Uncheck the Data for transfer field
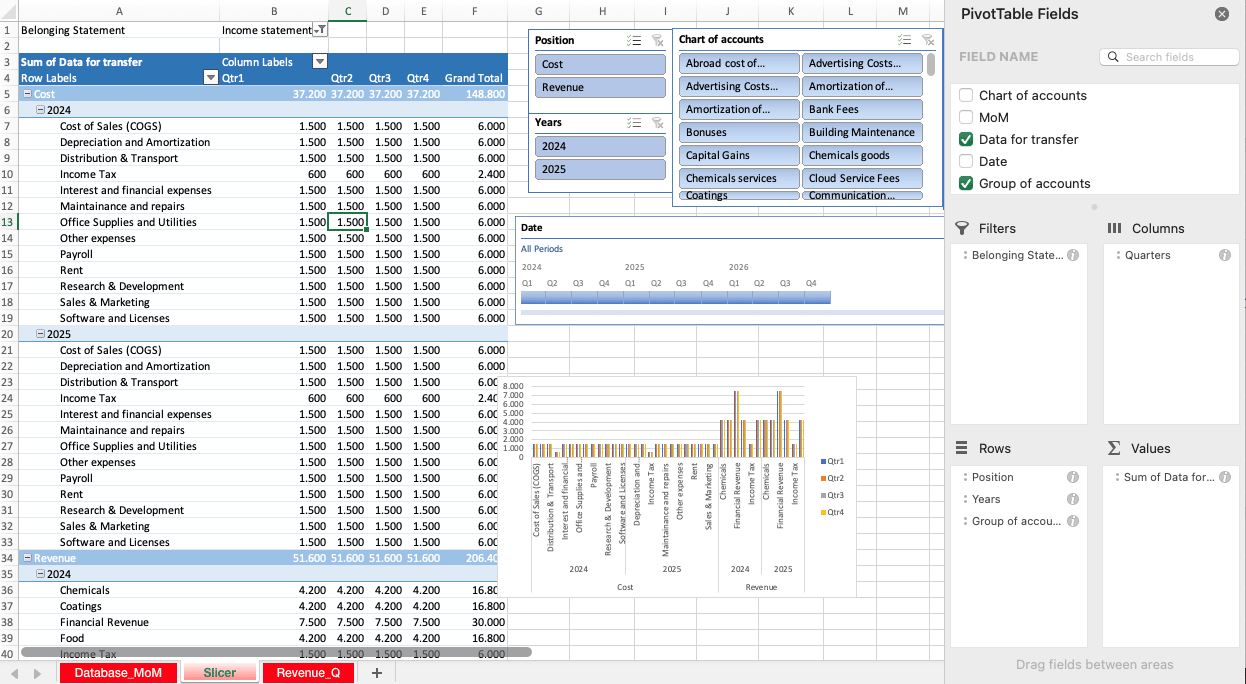This screenshot has height=684, width=1246. coord(966,139)
